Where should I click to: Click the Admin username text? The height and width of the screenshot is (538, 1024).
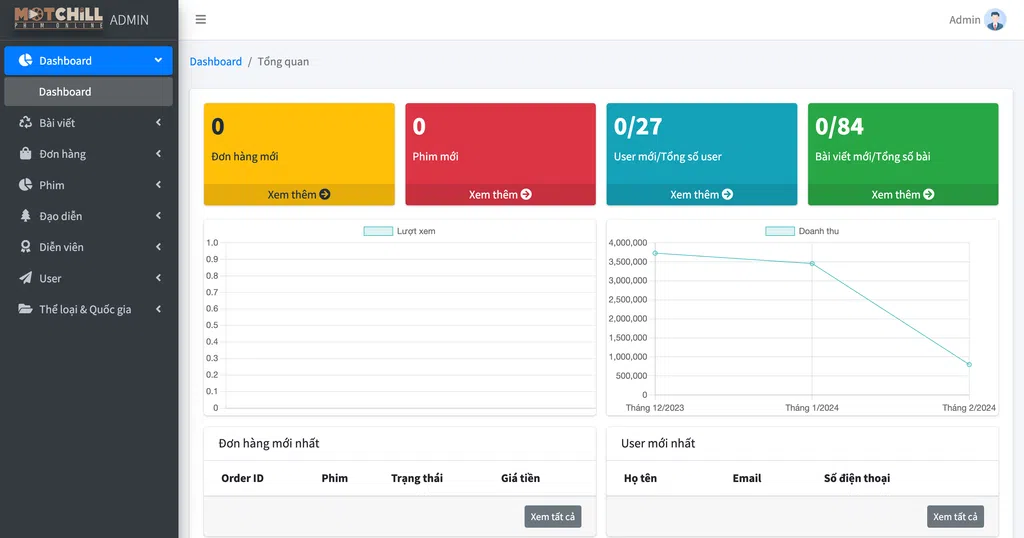[965, 20]
